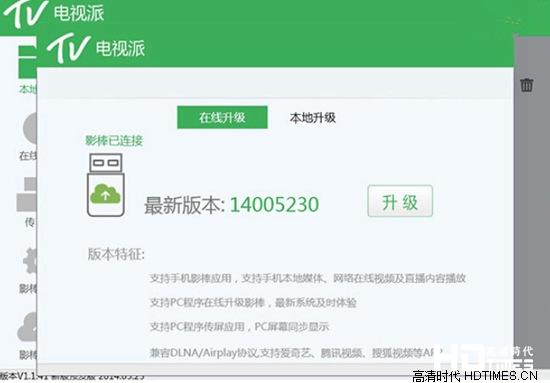Click the 电视派 logo in the background window
The image size is (550, 383).
click(x=54, y=13)
